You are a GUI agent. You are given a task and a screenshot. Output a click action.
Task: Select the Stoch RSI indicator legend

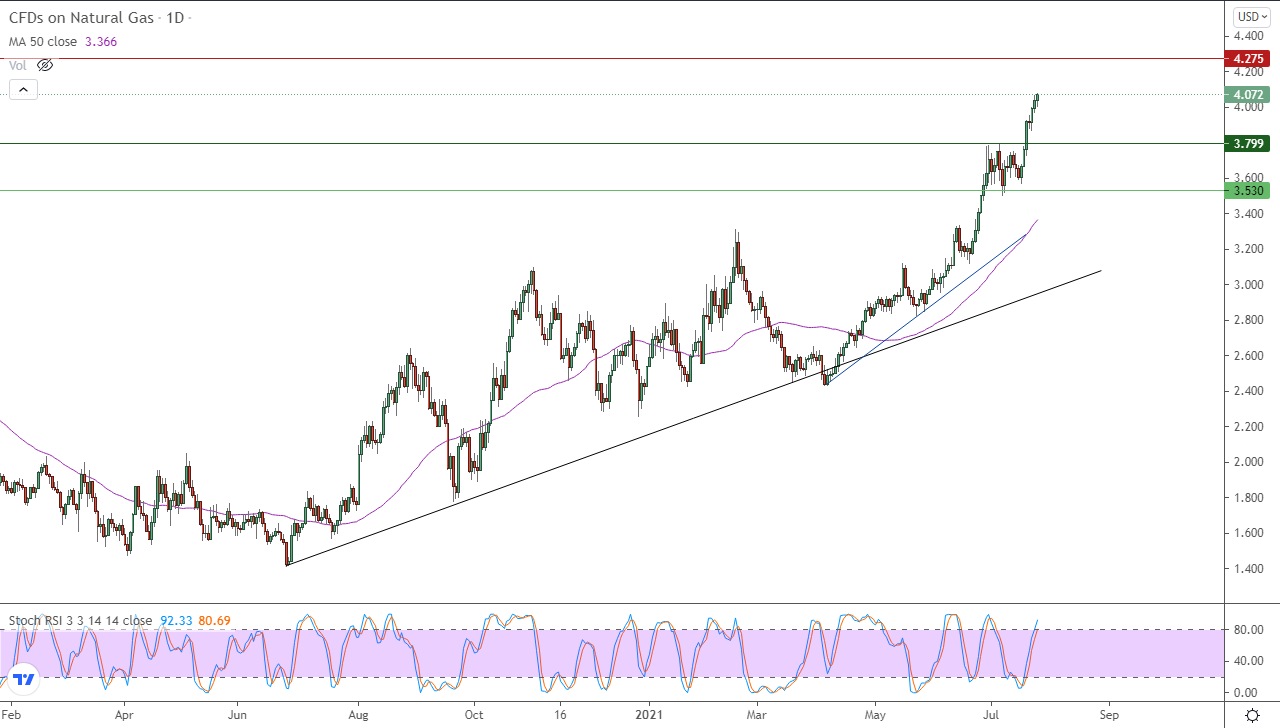tap(80, 620)
